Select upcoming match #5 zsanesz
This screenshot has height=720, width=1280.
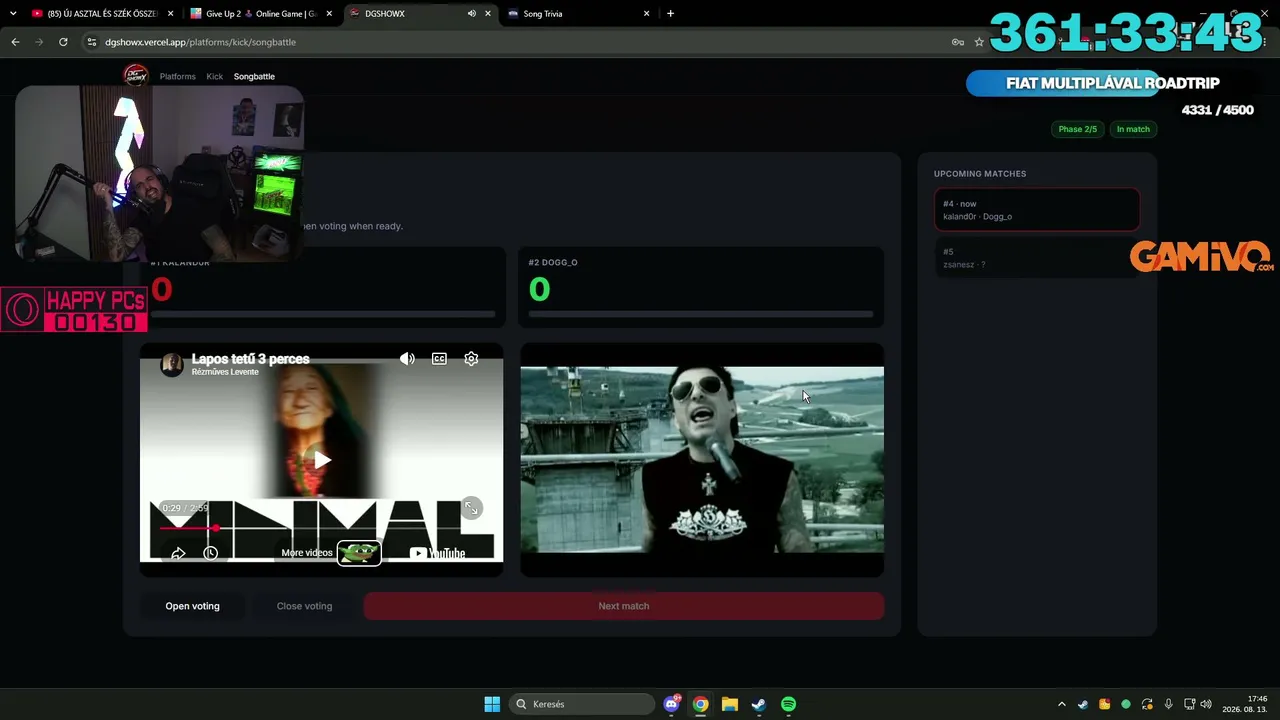pyautogui.click(x=1037, y=258)
